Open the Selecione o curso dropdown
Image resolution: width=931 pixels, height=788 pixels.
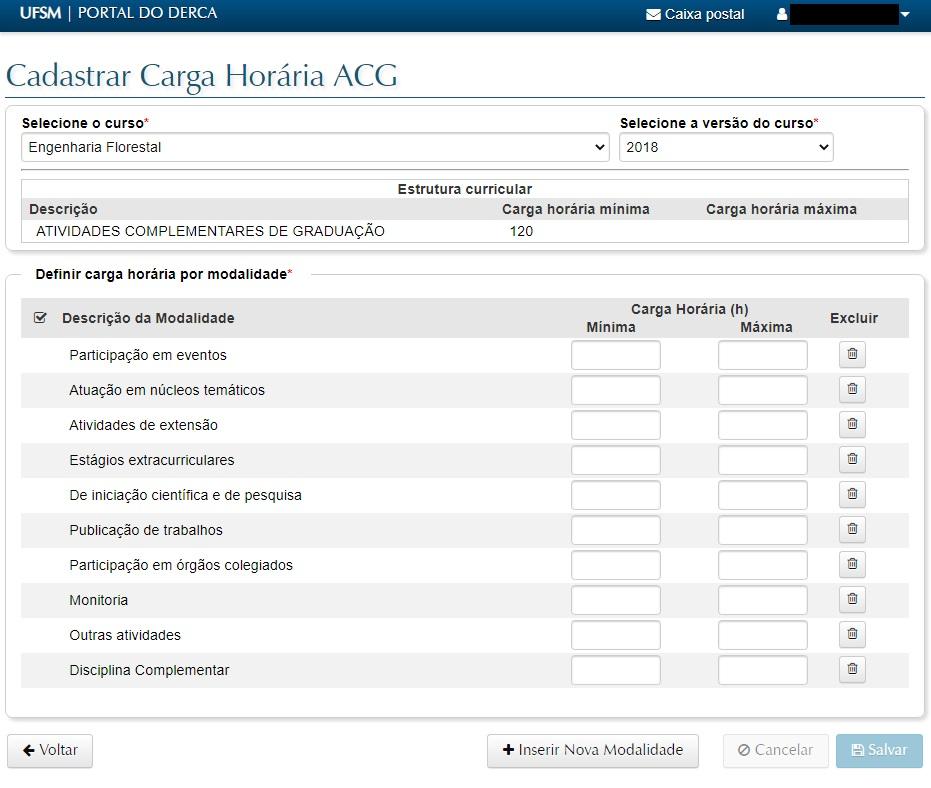315,147
